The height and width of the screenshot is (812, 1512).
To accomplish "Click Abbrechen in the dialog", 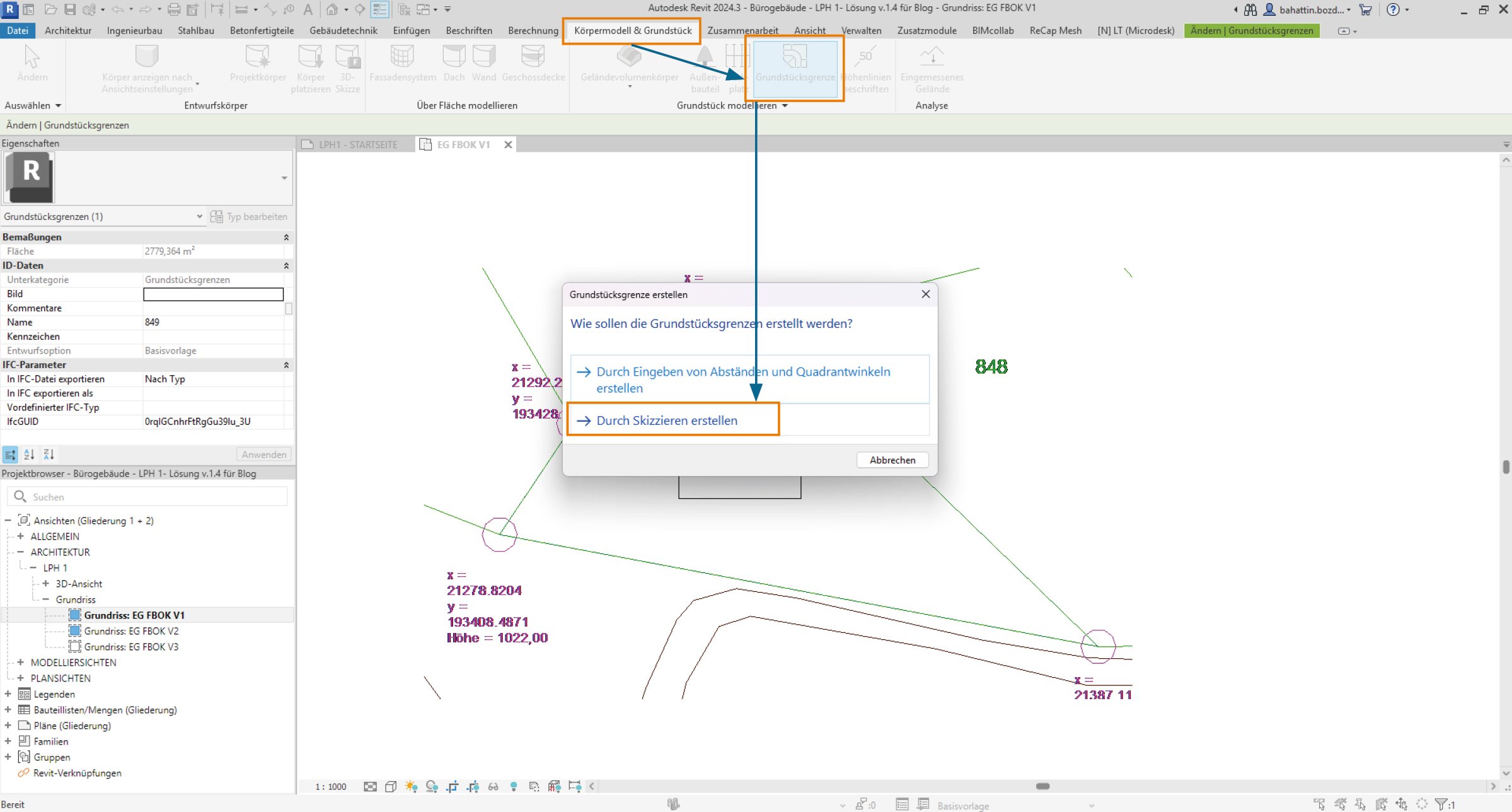I will (x=892, y=460).
